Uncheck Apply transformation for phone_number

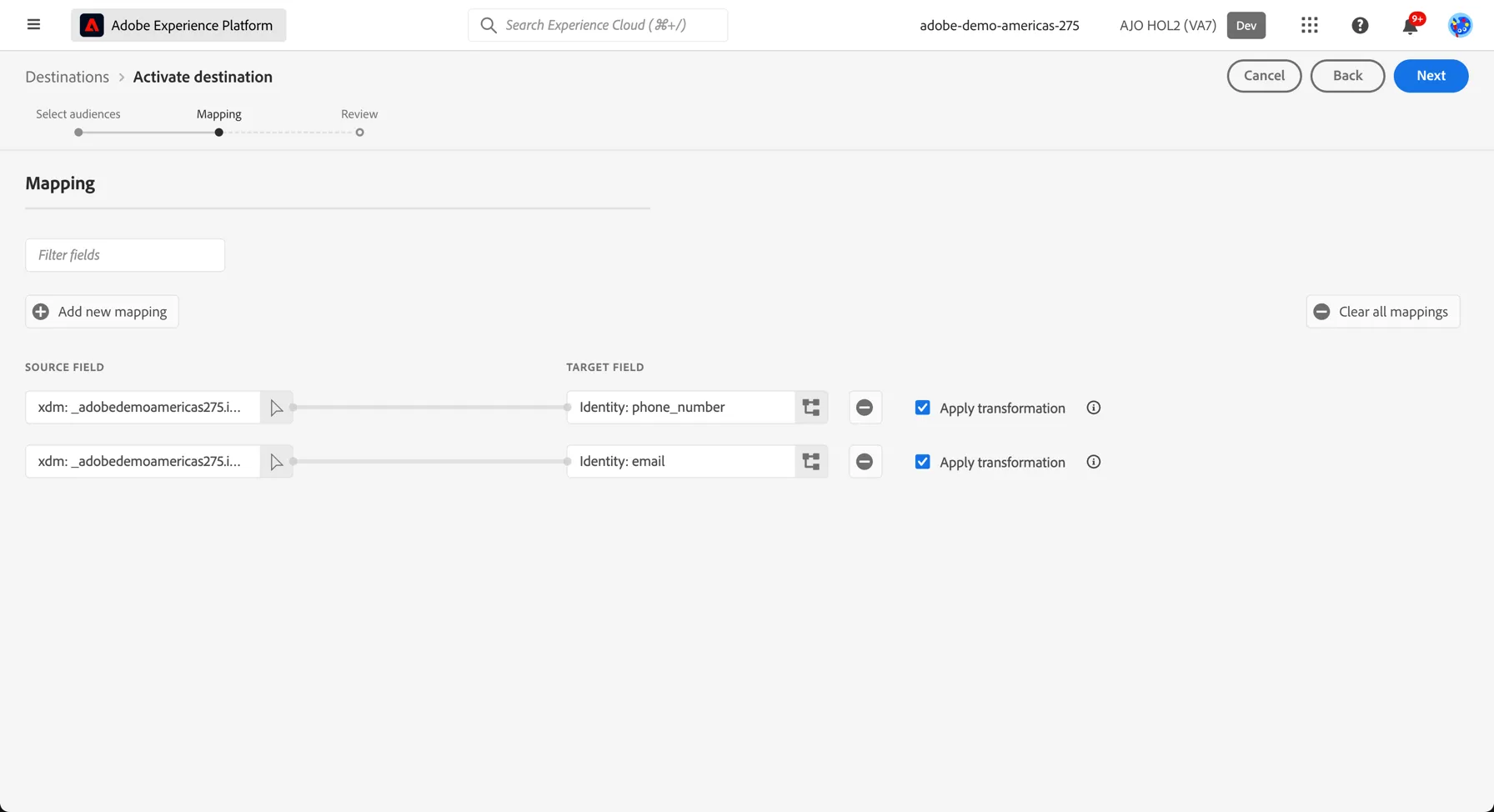[922, 408]
